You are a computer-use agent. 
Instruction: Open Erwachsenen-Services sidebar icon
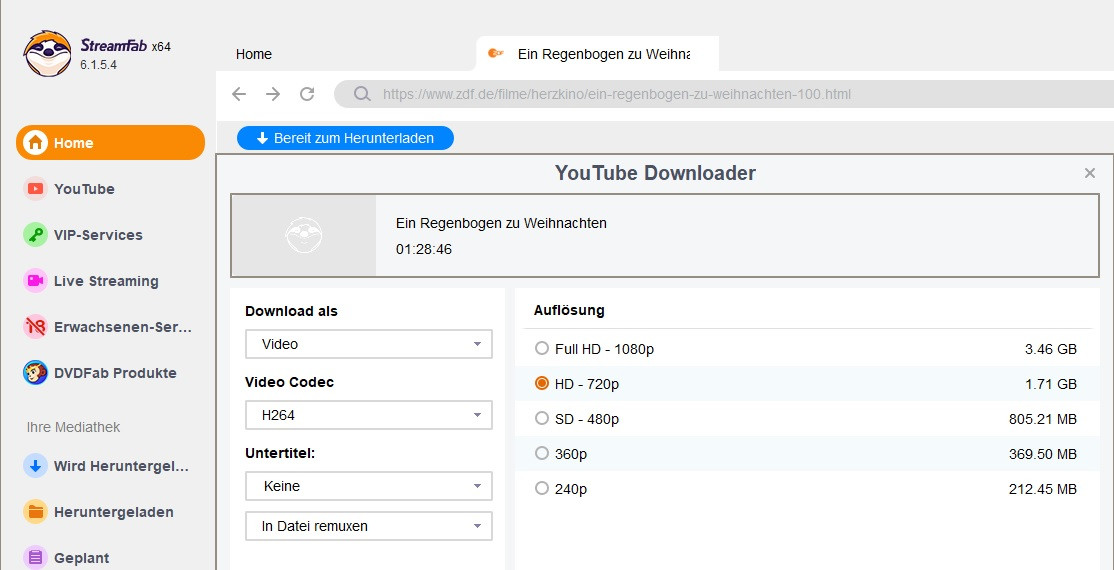36,327
